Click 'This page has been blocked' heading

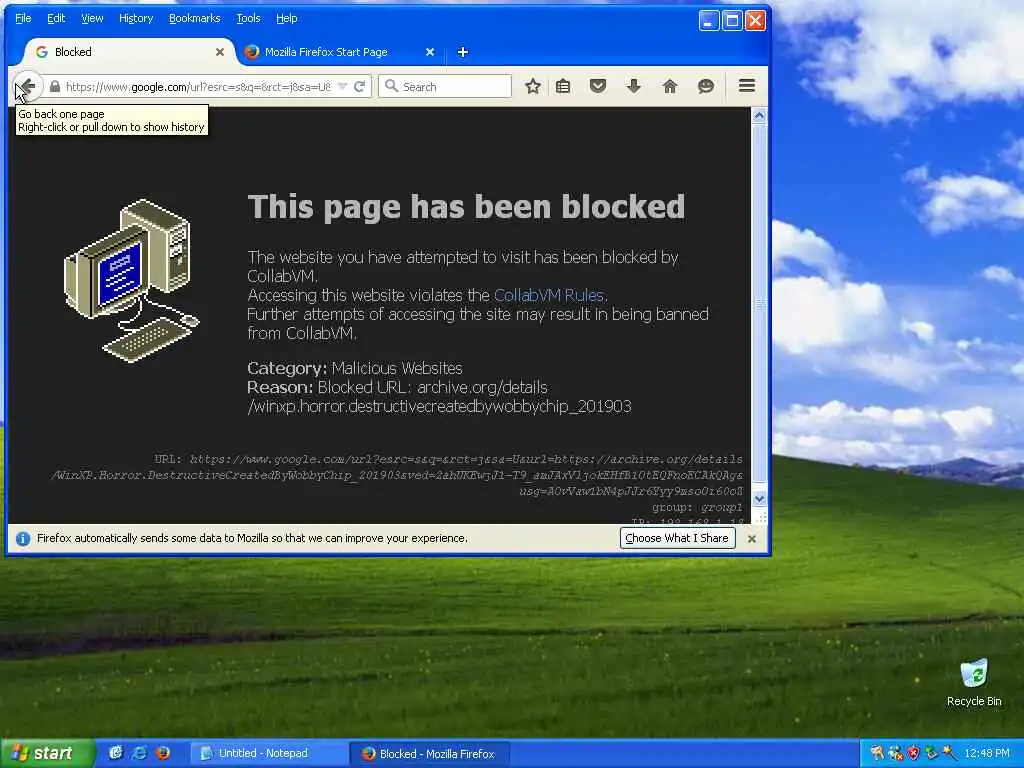pyautogui.click(x=466, y=207)
